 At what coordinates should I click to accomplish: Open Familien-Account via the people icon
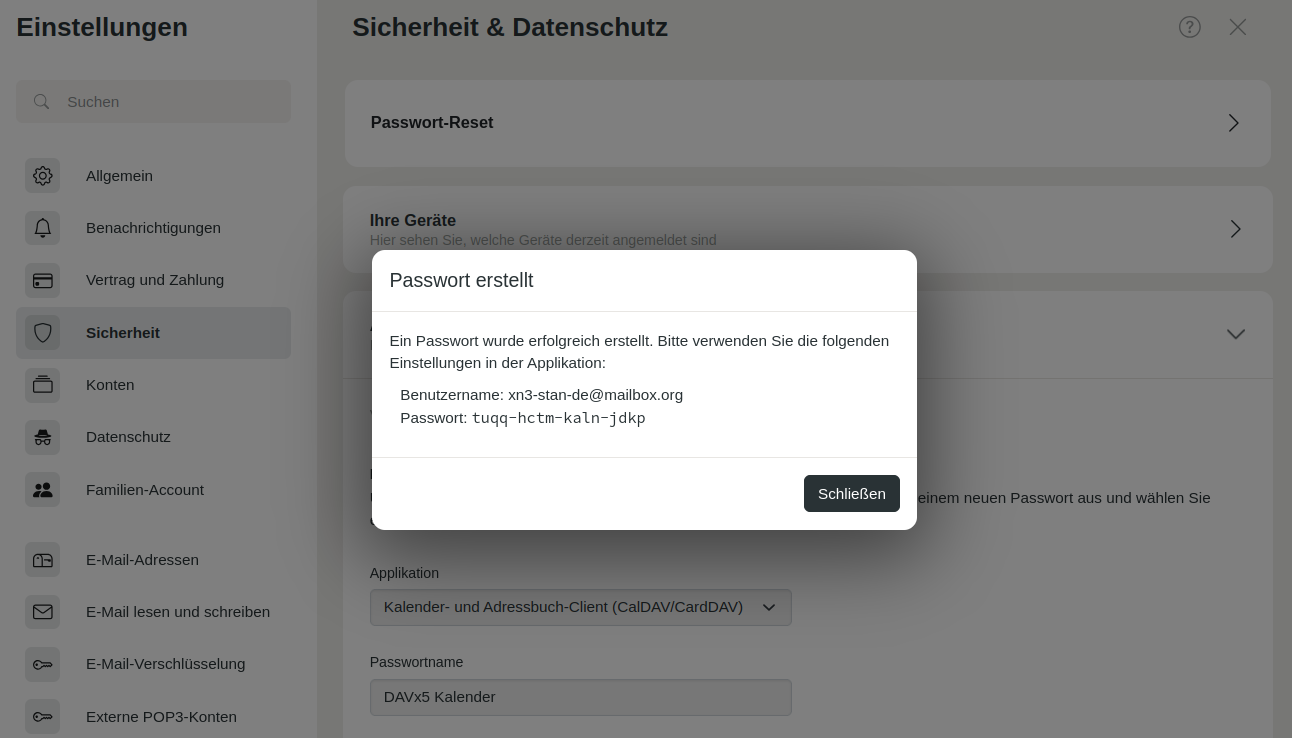43,490
